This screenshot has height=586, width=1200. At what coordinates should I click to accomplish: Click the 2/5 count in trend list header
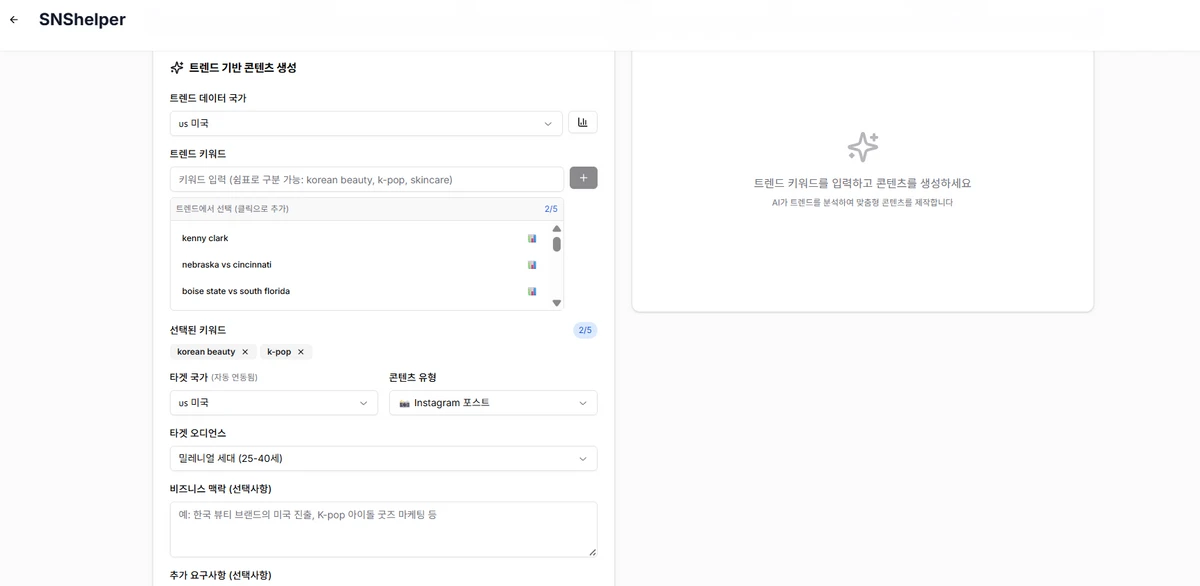(x=551, y=209)
